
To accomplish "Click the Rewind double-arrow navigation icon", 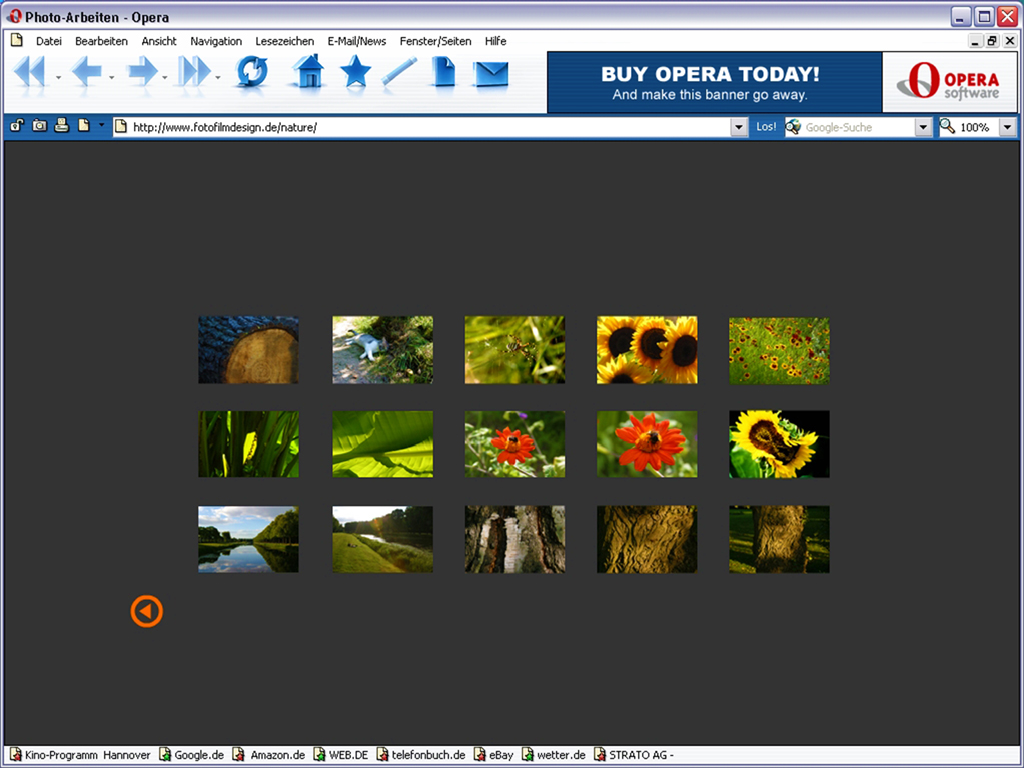I will tap(29, 71).
